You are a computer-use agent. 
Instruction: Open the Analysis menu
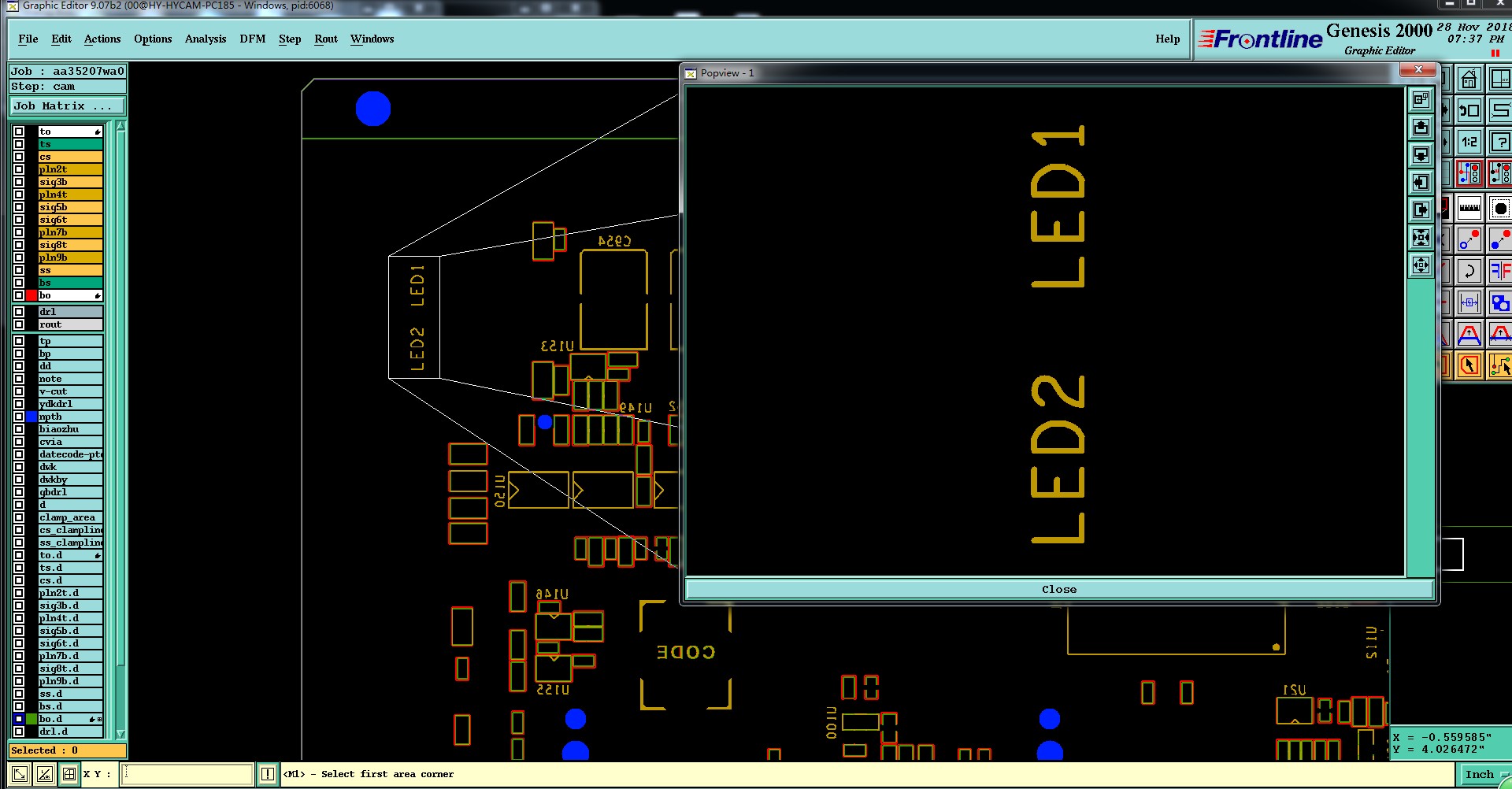pyautogui.click(x=205, y=39)
